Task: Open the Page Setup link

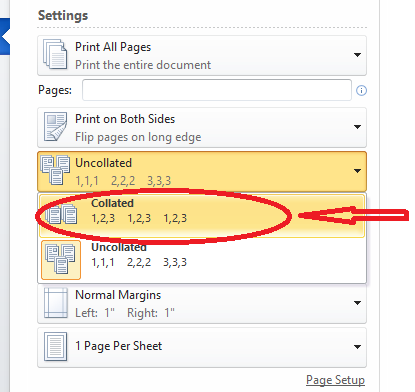Action: click(x=335, y=380)
